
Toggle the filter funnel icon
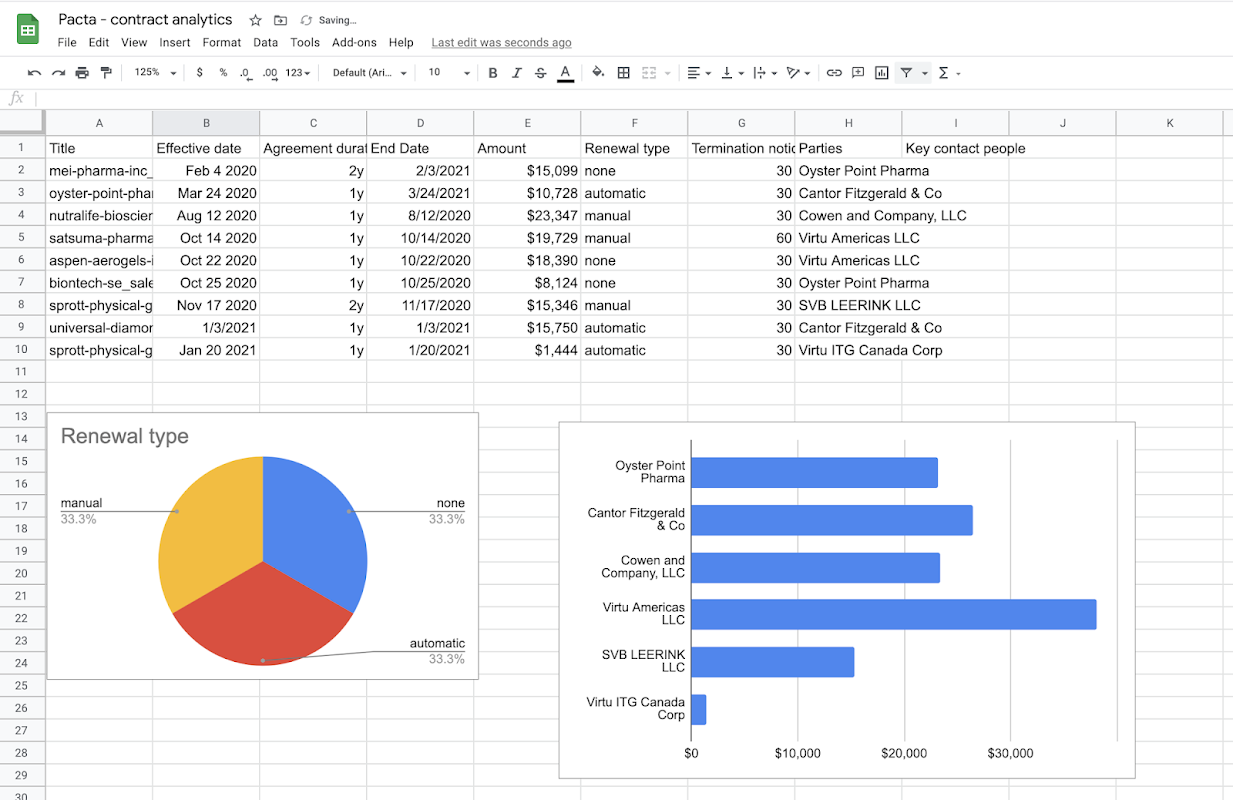point(906,73)
